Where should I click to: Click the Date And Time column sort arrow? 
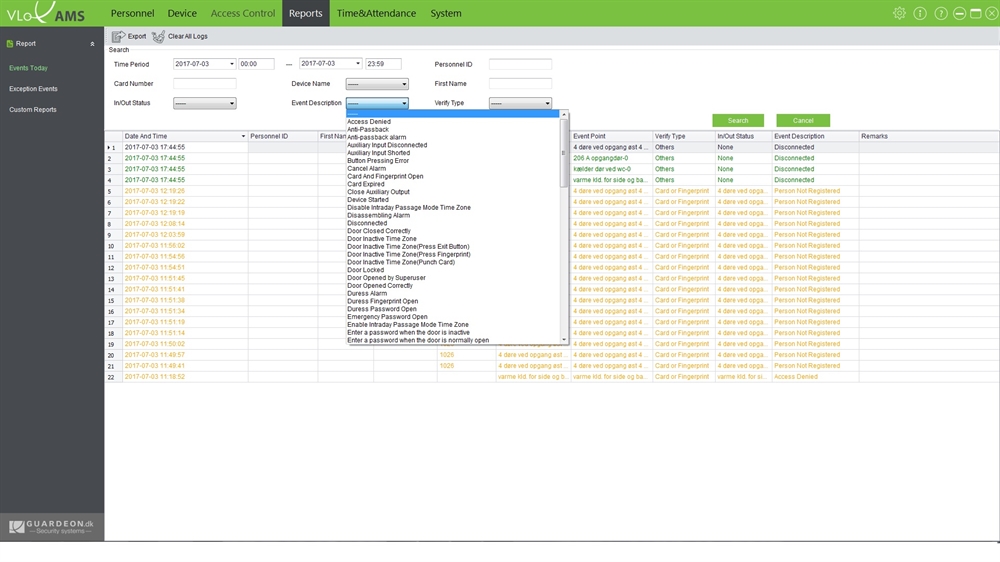(x=243, y=137)
